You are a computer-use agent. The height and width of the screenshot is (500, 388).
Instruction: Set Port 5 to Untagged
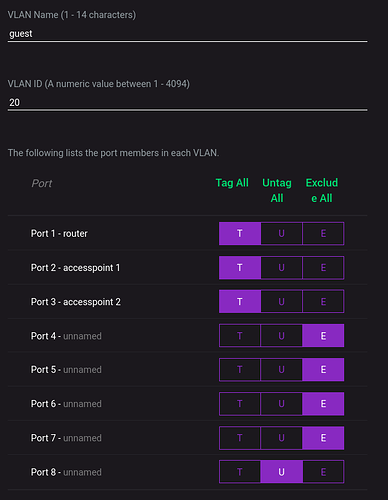pyautogui.click(x=281, y=370)
